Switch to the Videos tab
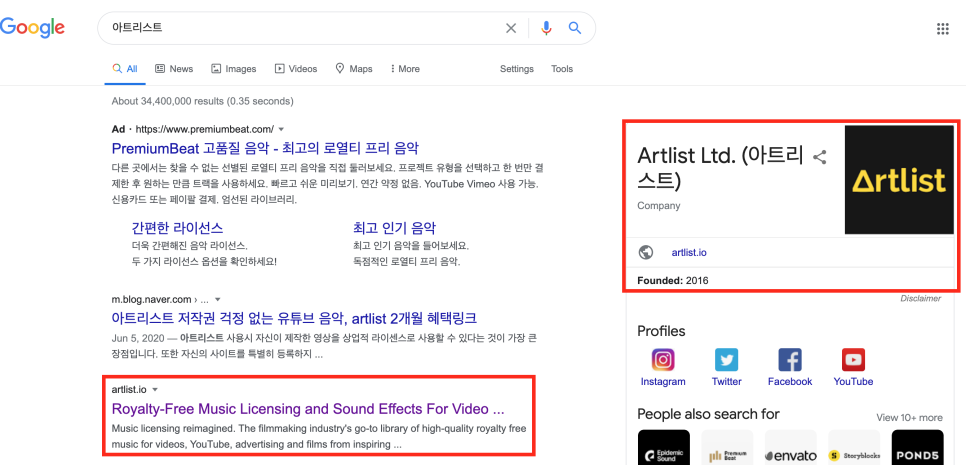The image size is (966, 465). point(296,69)
